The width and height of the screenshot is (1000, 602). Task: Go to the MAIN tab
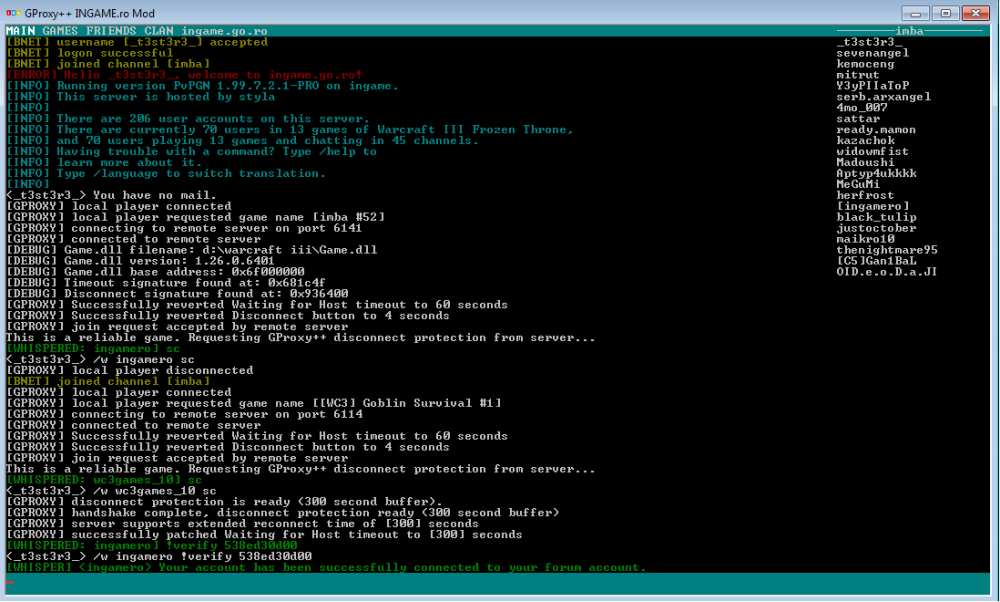20,31
